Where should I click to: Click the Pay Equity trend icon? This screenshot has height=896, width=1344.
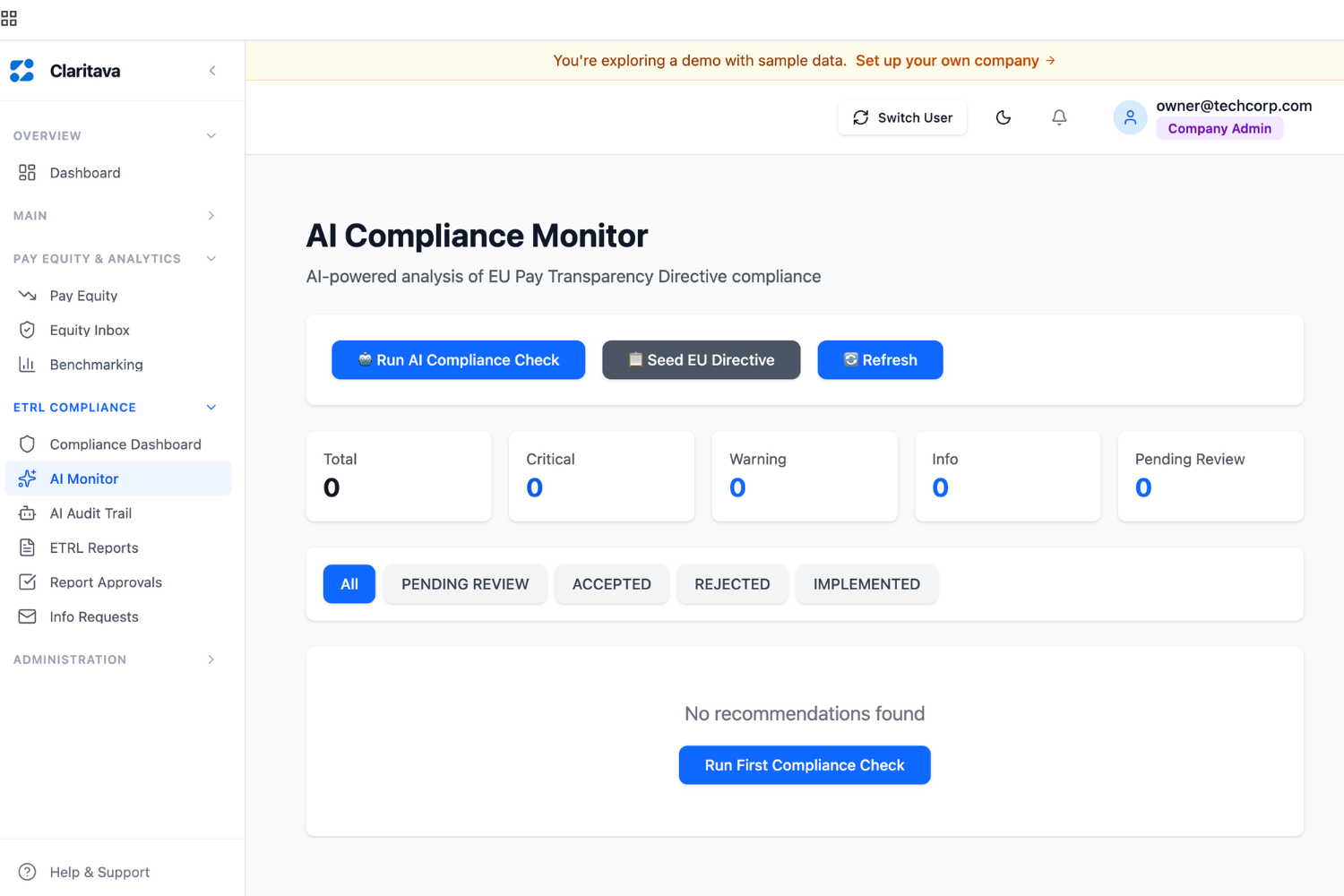click(27, 295)
